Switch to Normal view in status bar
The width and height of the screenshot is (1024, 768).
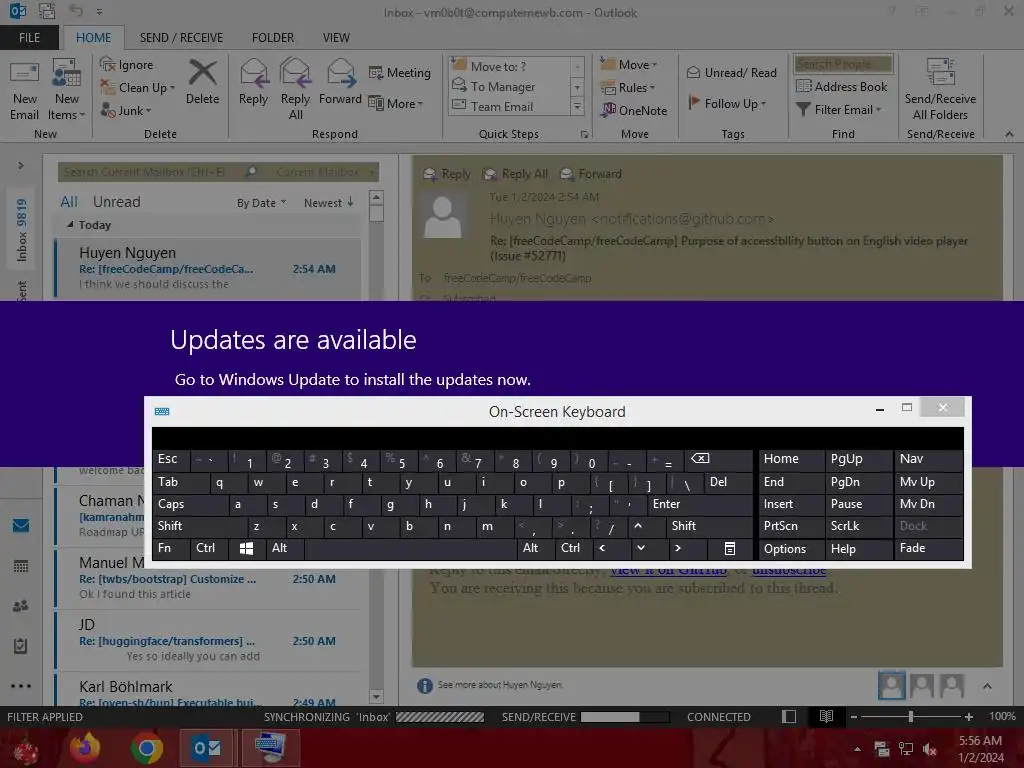tap(789, 716)
